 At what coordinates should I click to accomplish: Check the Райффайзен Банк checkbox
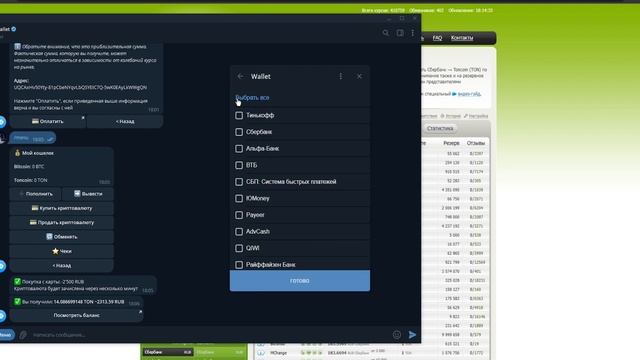239,264
